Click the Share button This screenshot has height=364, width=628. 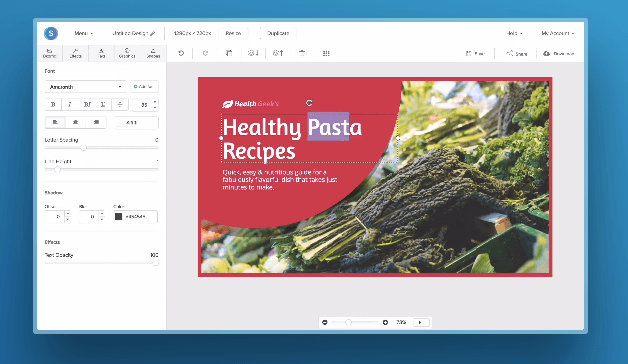tap(517, 53)
